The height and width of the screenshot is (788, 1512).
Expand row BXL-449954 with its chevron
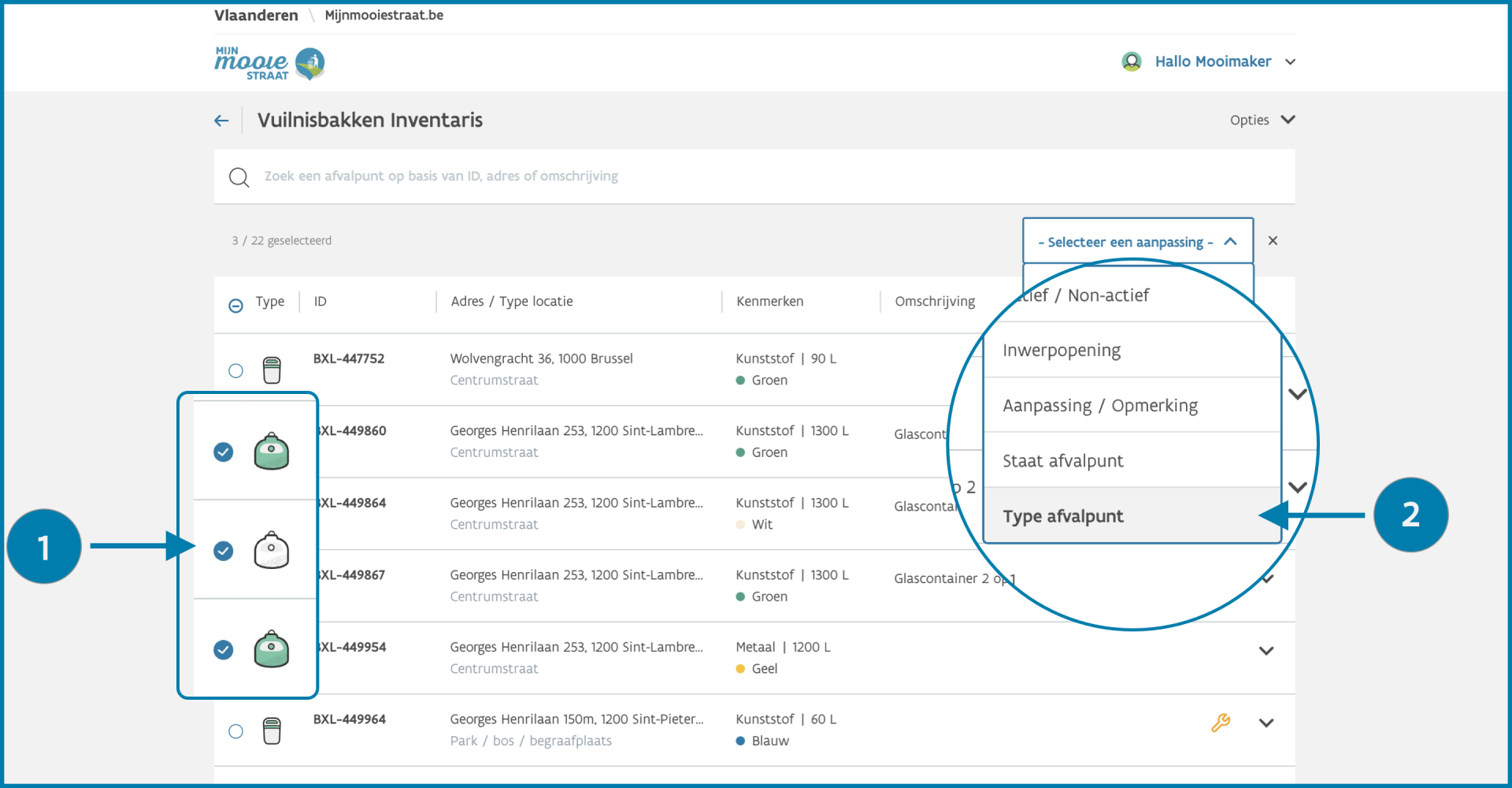(x=1266, y=651)
